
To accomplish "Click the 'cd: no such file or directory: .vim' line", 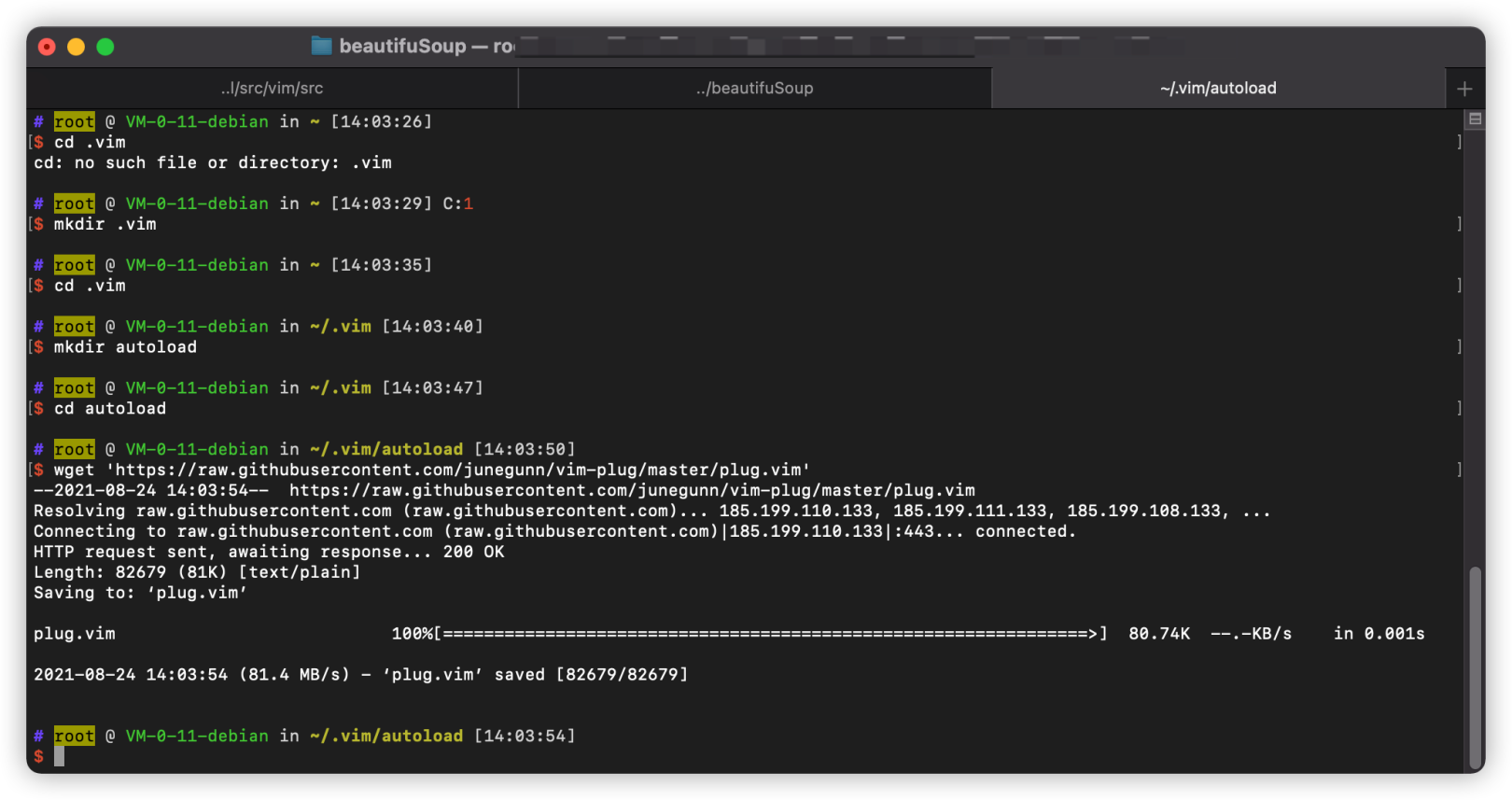I will [x=213, y=162].
